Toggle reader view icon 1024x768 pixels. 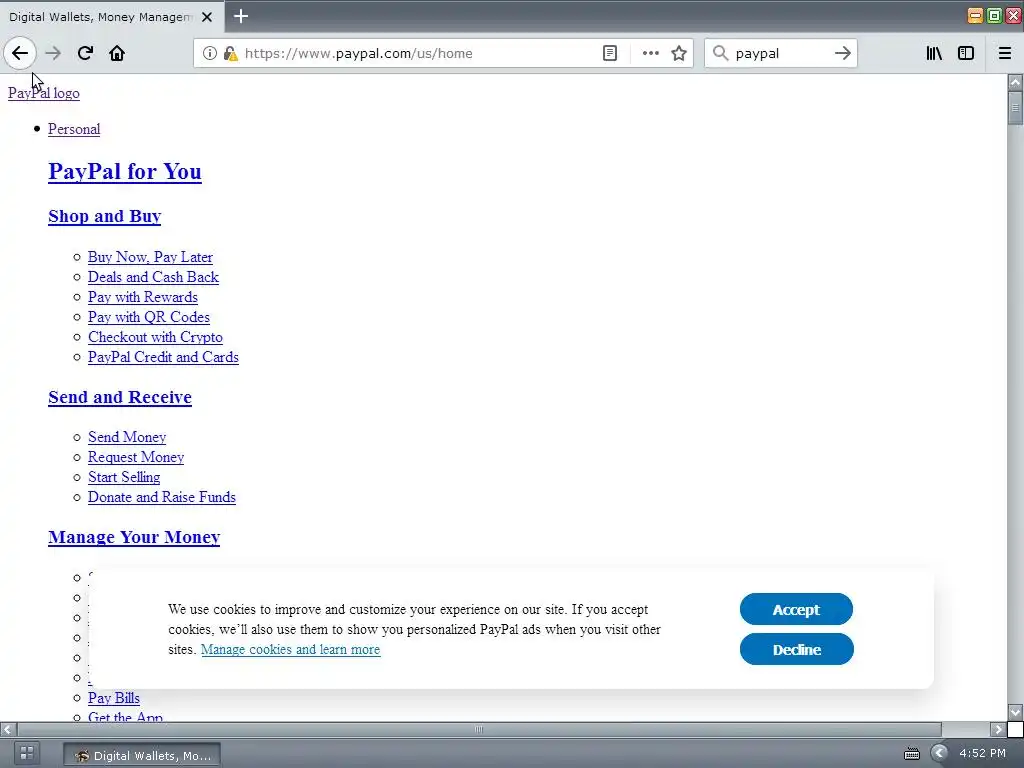coord(609,53)
